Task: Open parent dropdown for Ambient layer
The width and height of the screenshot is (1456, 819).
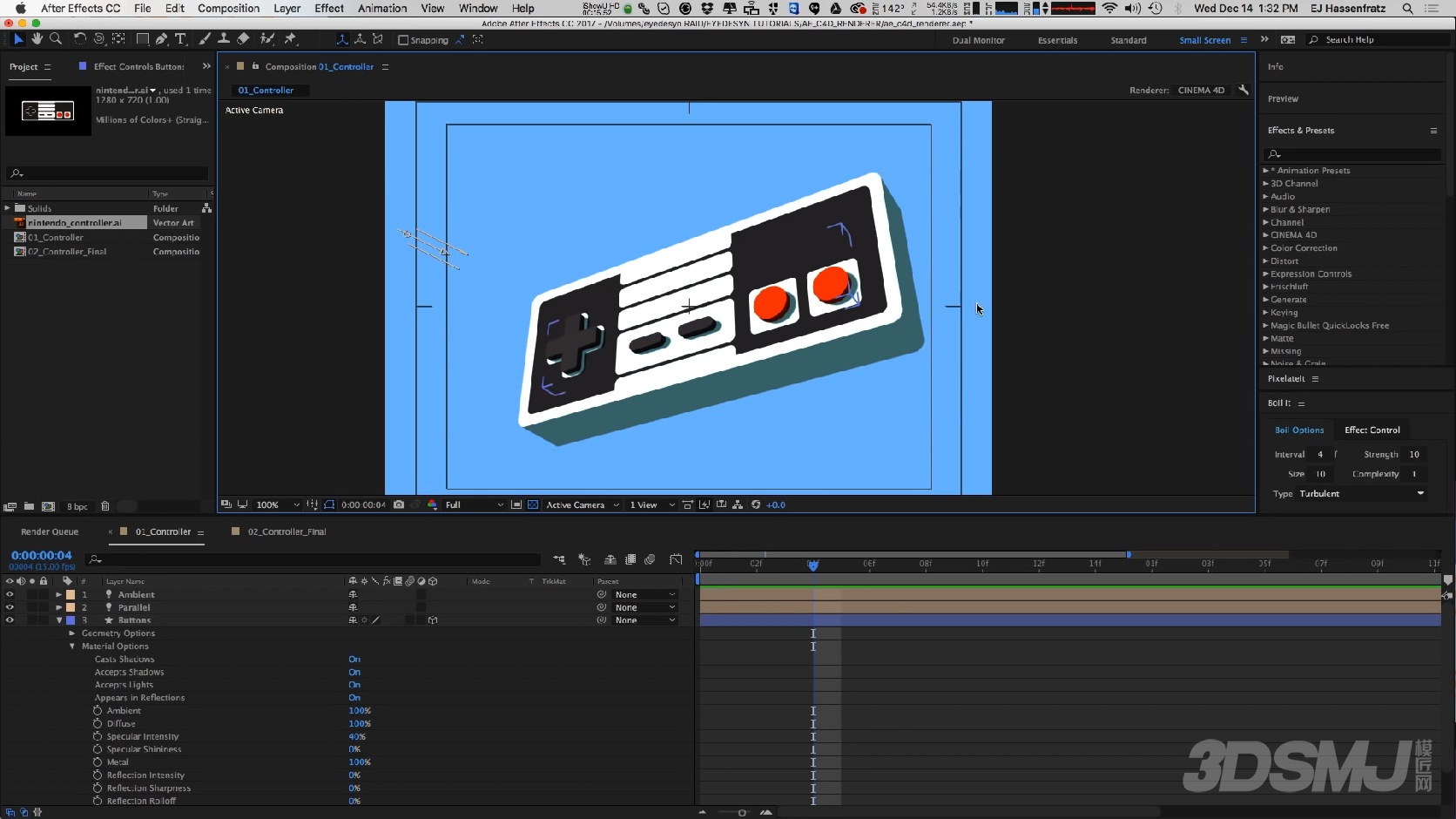Action: coord(644,595)
